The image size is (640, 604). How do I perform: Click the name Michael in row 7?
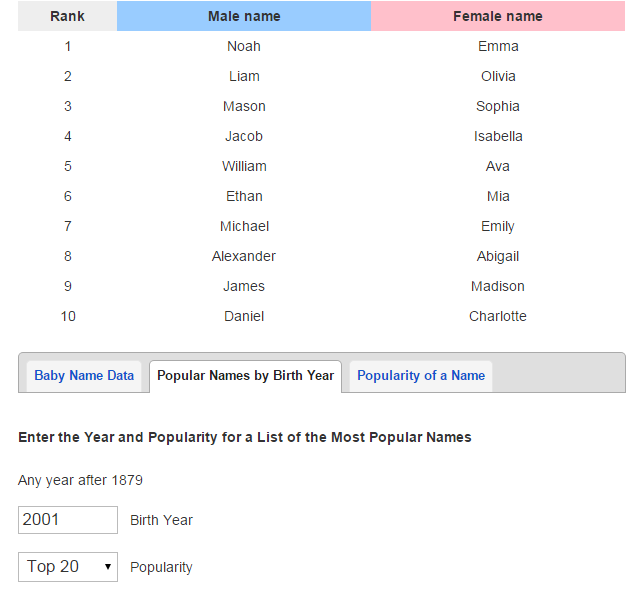tap(244, 226)
